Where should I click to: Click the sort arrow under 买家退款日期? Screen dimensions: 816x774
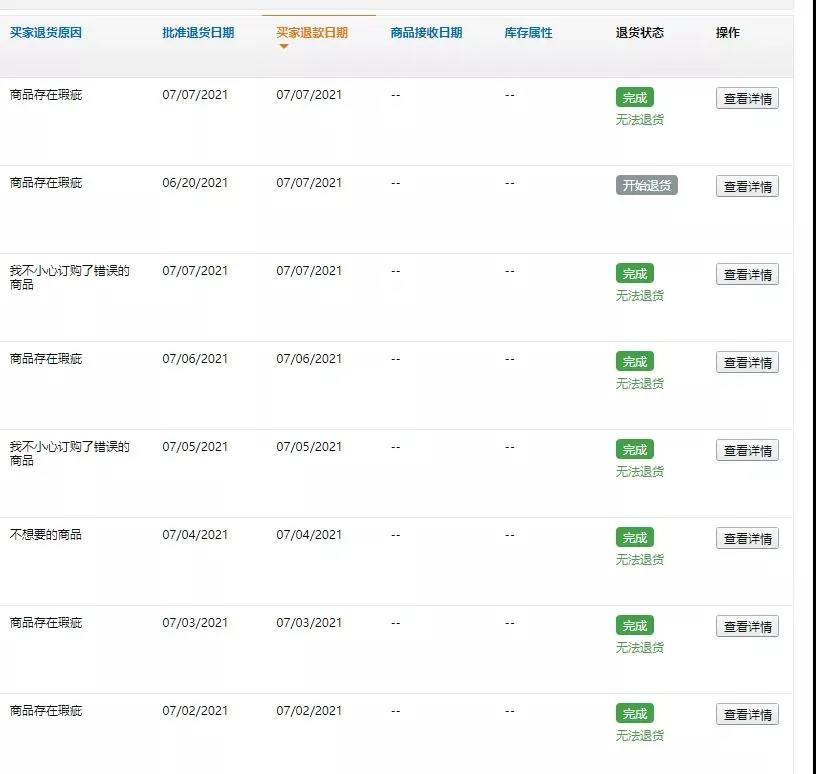[x=283, y=45]
